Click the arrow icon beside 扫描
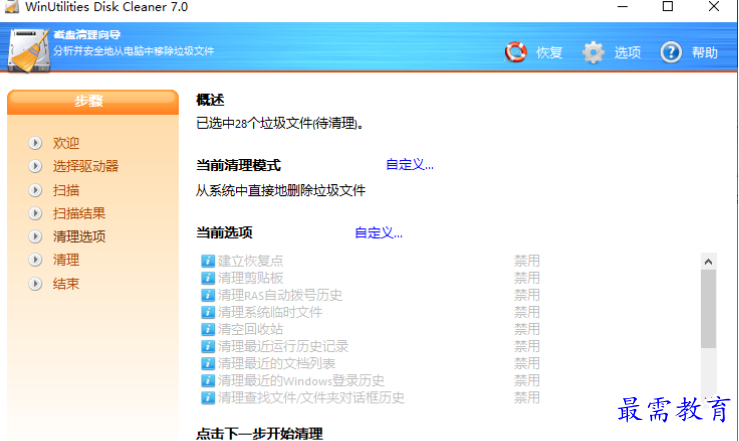Image resolution: width=739 pixels, height=441 pixels. (35, 190)
